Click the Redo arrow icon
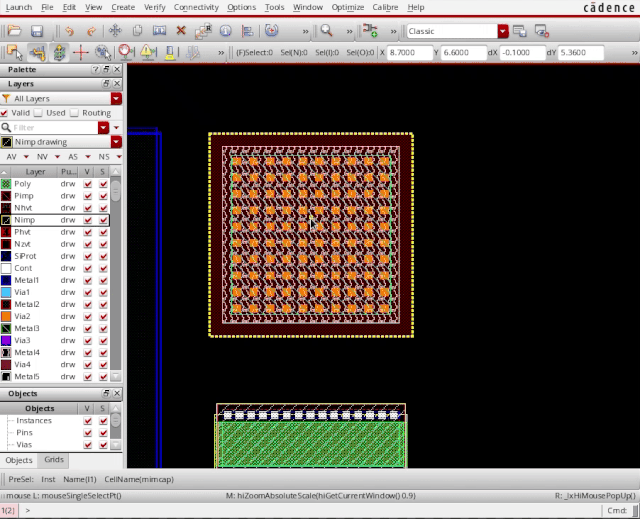The image size is (640, 519). click(x=91, y=31)
